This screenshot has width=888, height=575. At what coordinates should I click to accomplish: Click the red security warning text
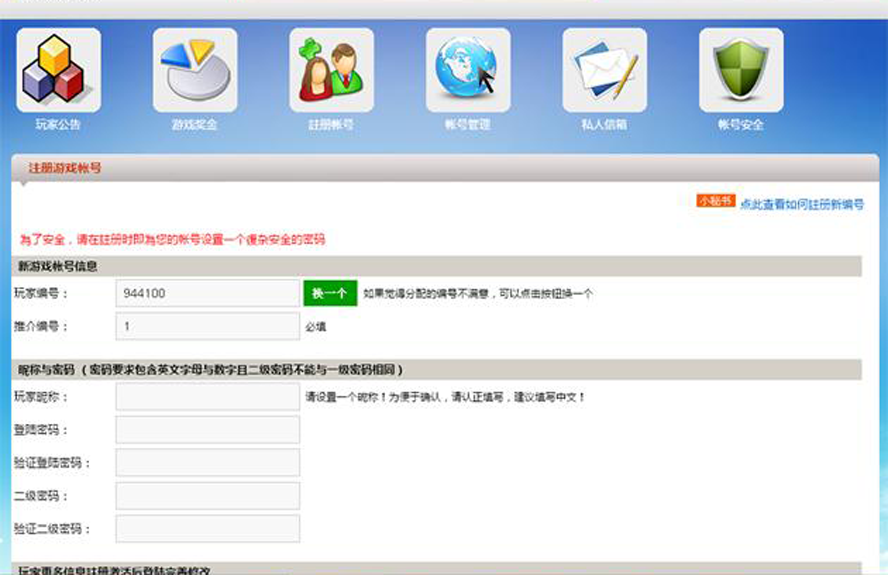tap(173, 240)
